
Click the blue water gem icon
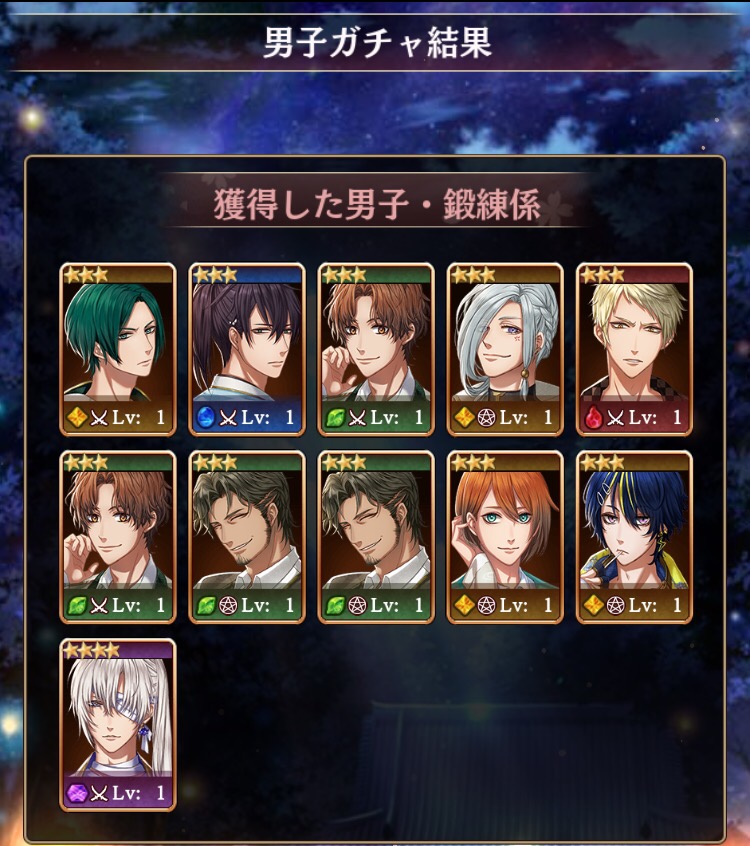pos(205,418)
